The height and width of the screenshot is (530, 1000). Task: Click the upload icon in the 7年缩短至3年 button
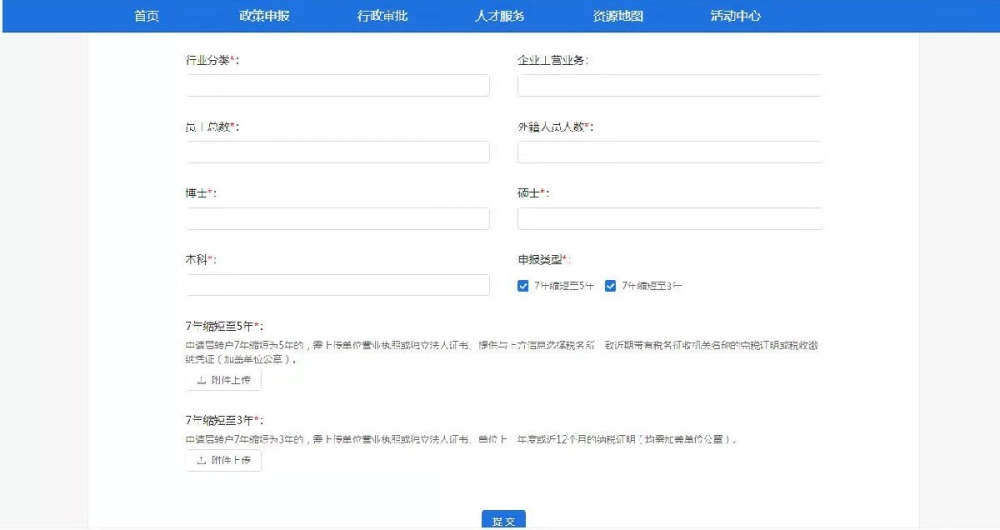[202, 460]
